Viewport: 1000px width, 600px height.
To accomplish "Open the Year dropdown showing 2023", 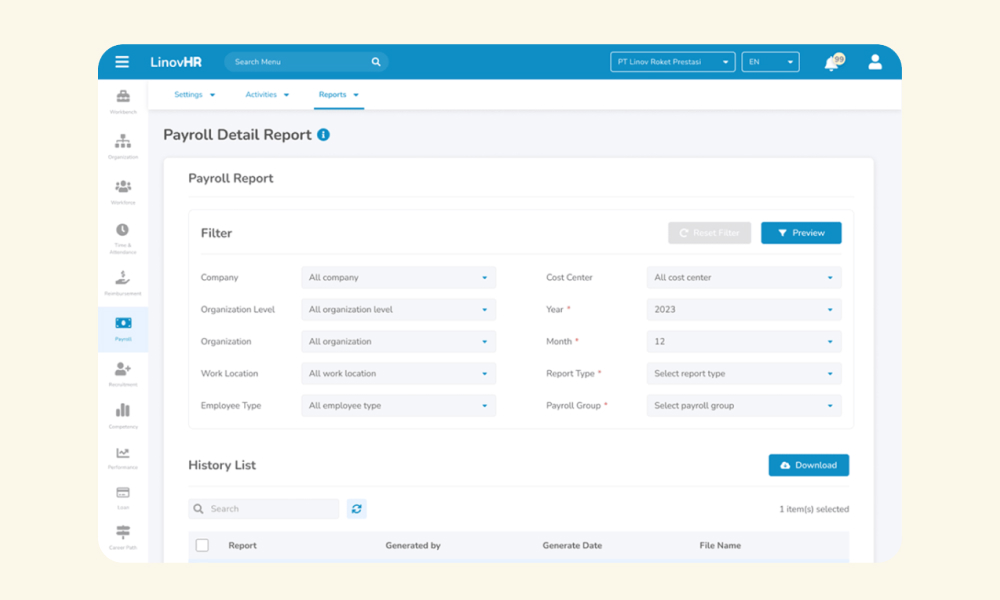I will 744,309.
